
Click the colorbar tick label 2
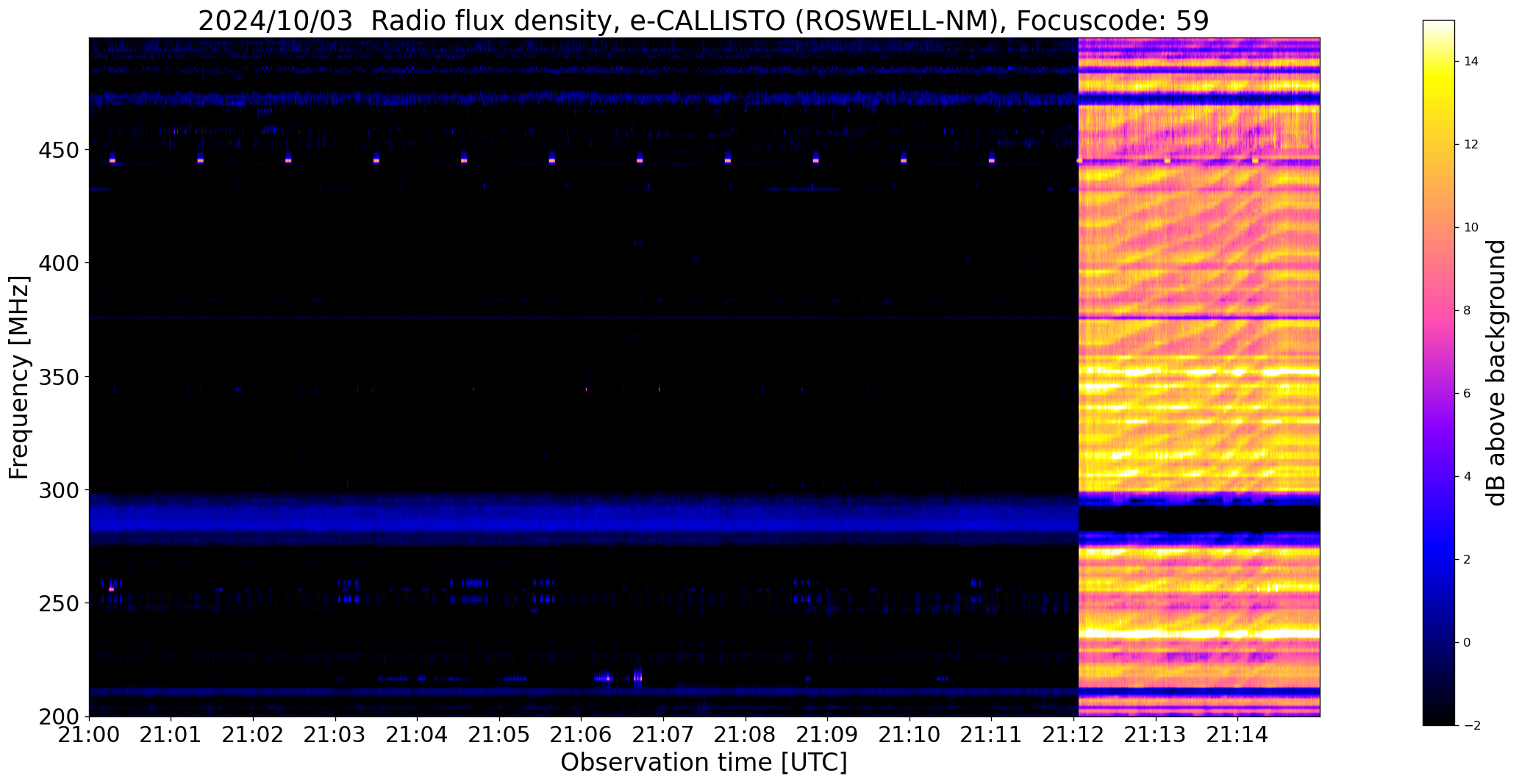click(1468, 560)
